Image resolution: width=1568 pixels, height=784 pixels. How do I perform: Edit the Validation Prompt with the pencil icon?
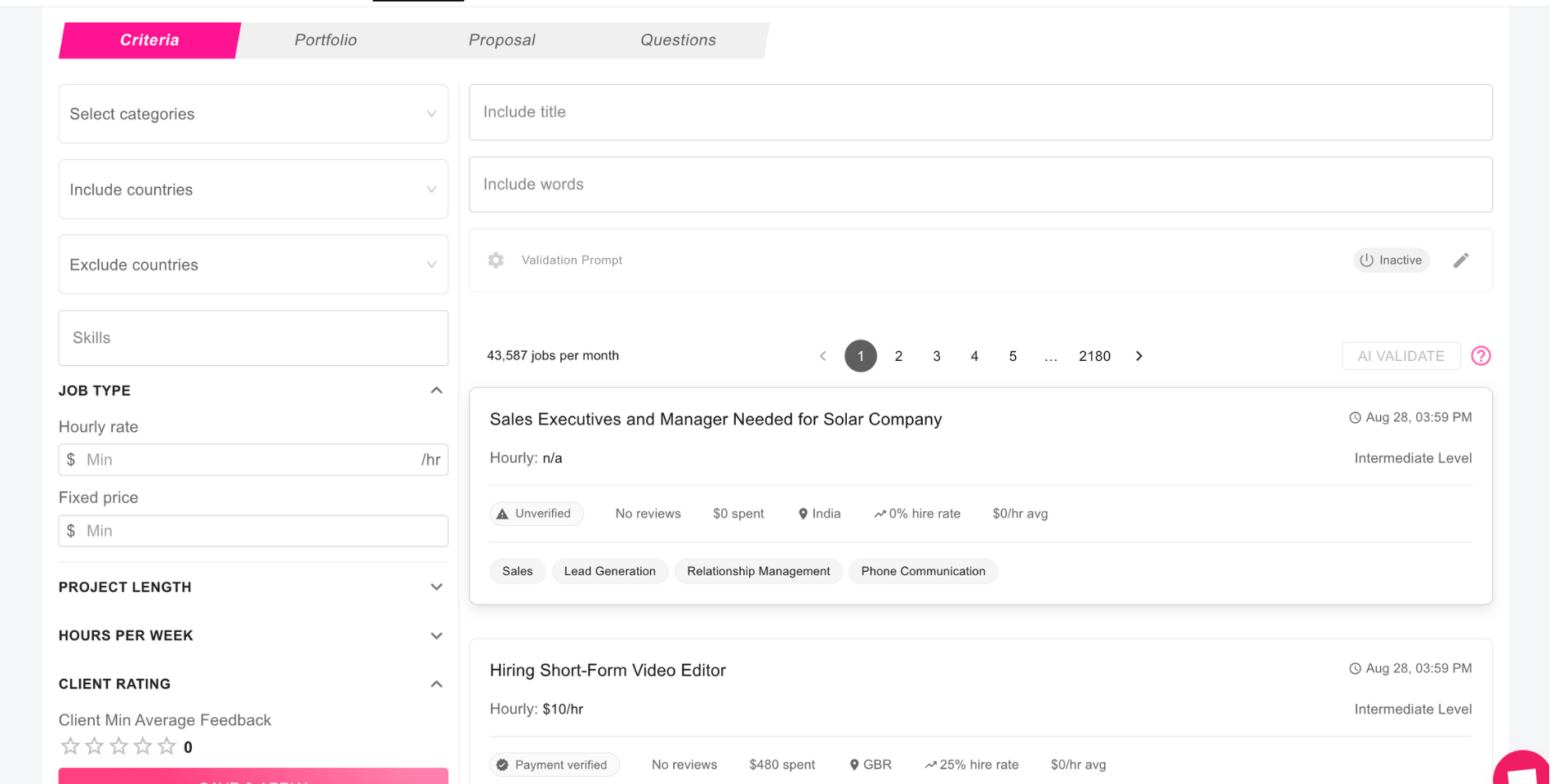coord(1462,260)
